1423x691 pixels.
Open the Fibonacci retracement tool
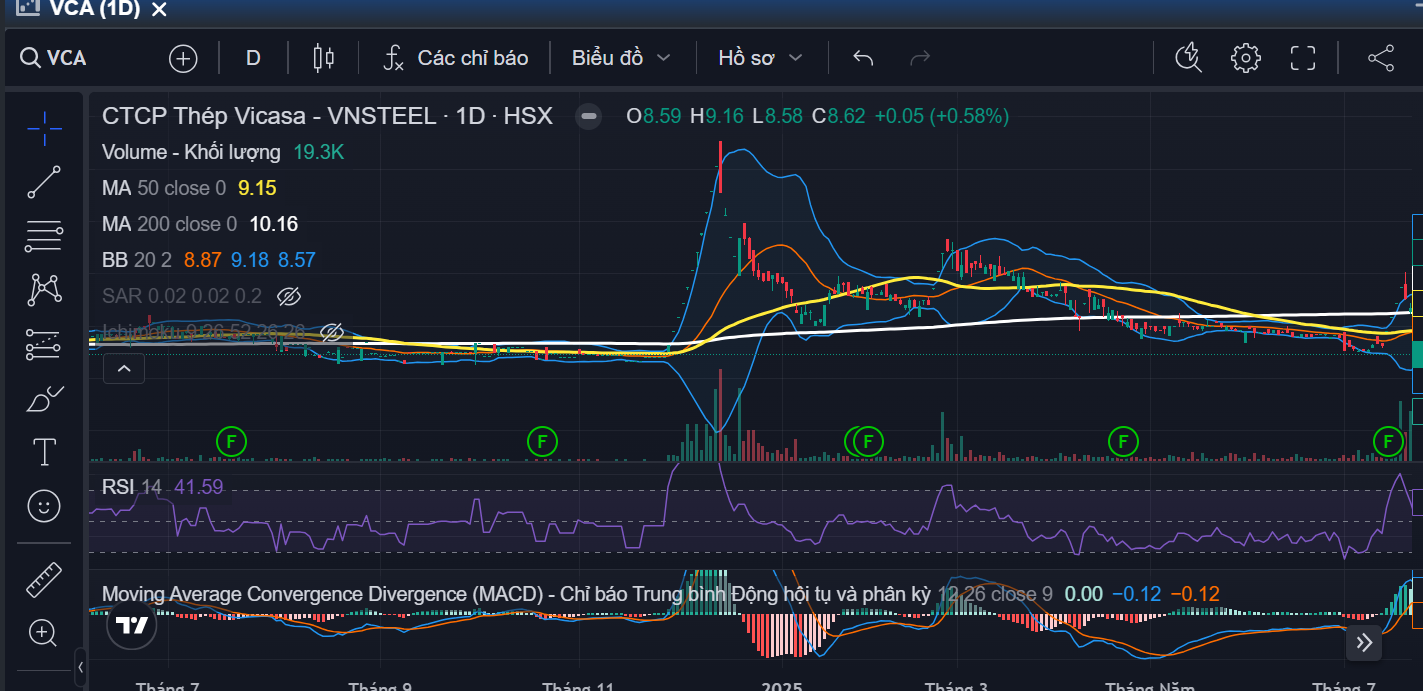[44, 236]
